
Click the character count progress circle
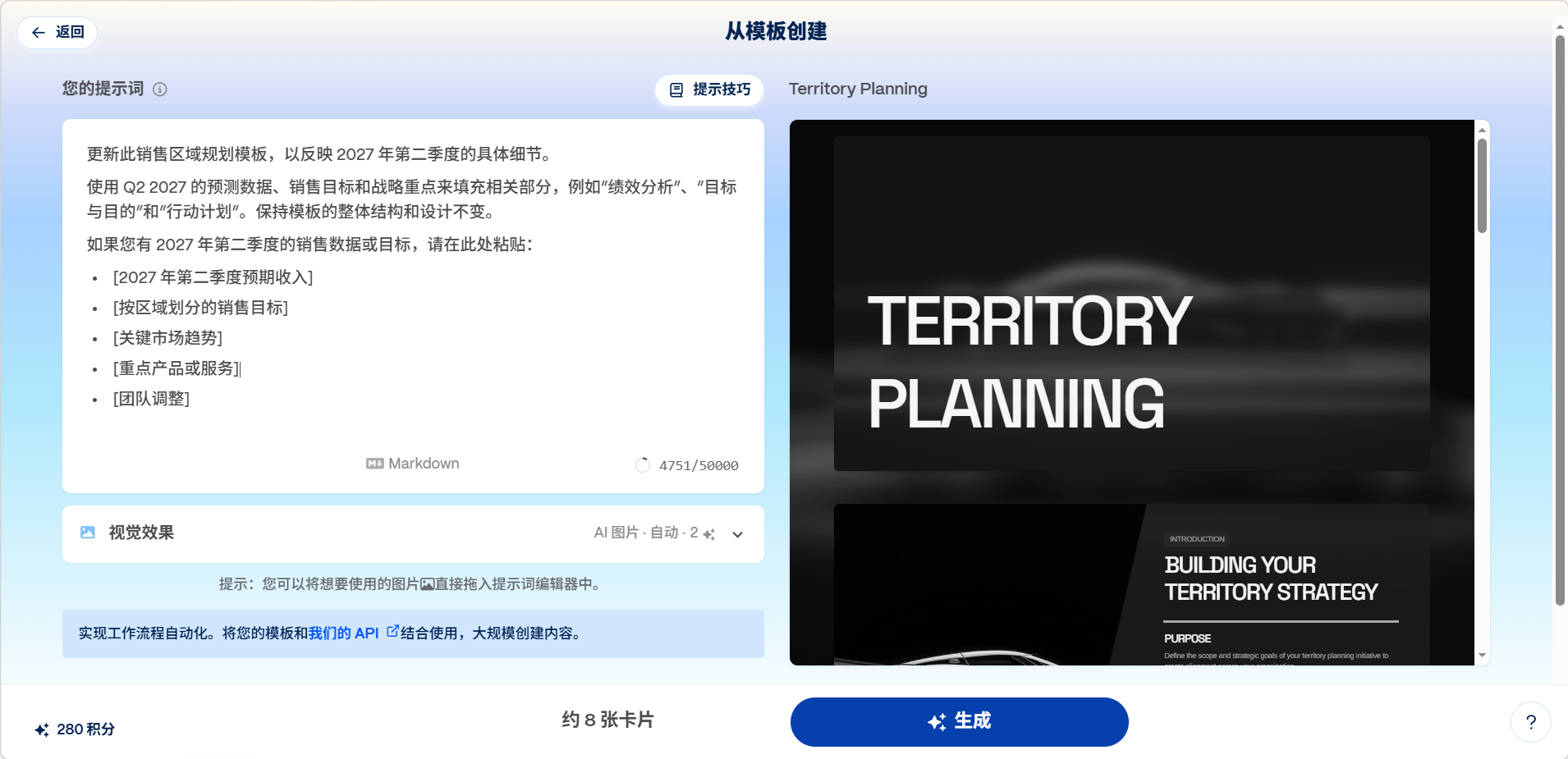click(643, 465)
